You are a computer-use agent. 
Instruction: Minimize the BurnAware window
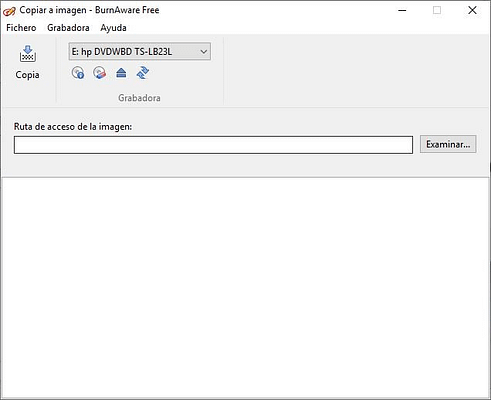point(402,10)
